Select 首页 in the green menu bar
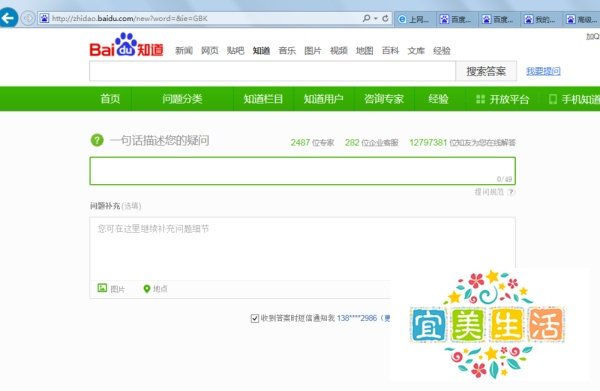This screenshot has height=391, width=600. point(110,99)
